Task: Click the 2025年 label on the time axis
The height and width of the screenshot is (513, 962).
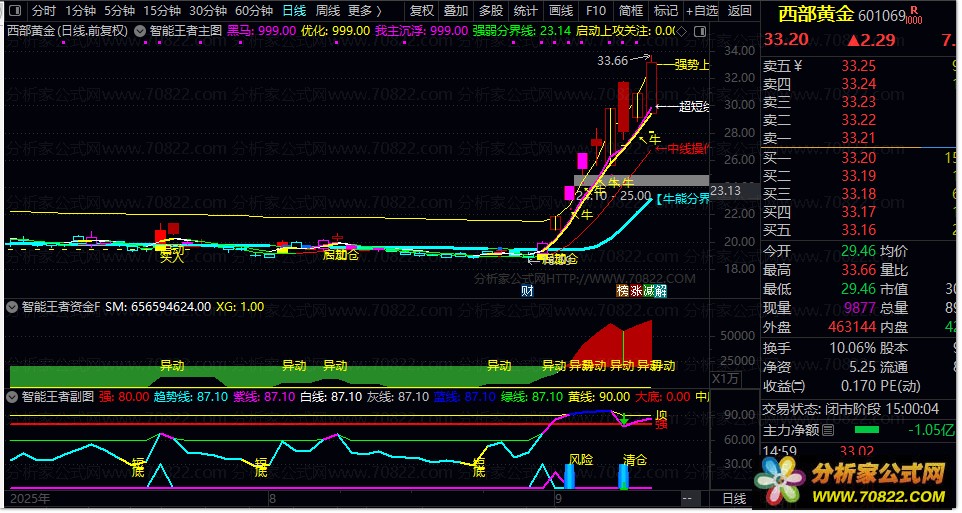Action: pyautogui.click(x=30, y=498)
